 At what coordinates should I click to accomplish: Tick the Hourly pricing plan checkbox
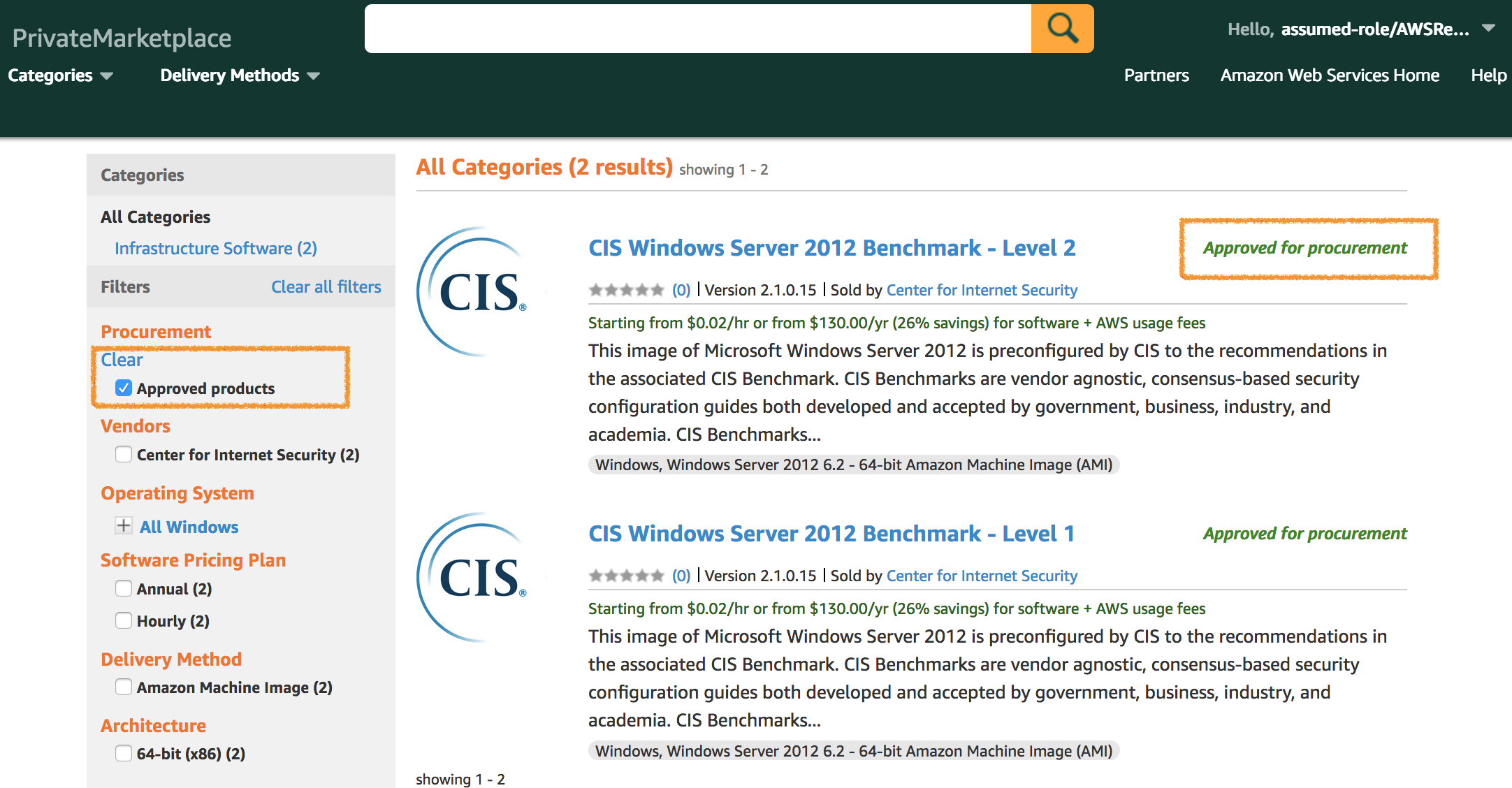tap(124, 621)
